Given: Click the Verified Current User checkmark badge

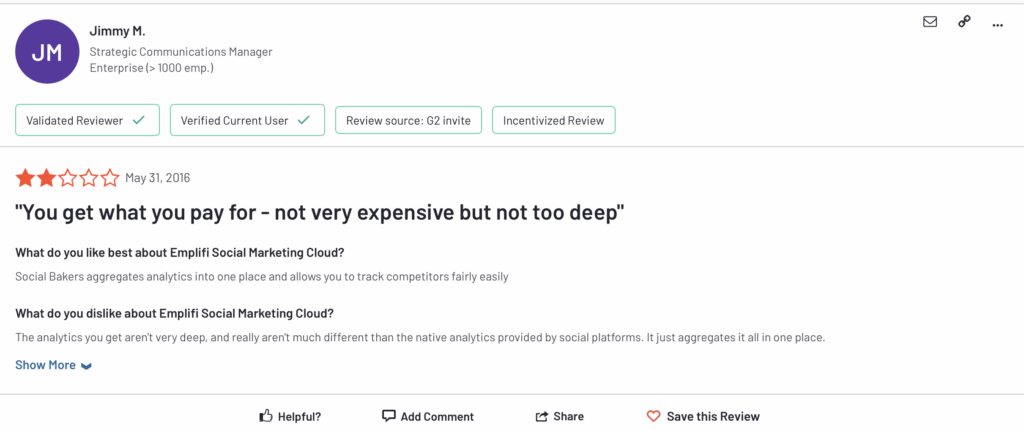Looking at the screenshot, I should [x=248, y=120].
